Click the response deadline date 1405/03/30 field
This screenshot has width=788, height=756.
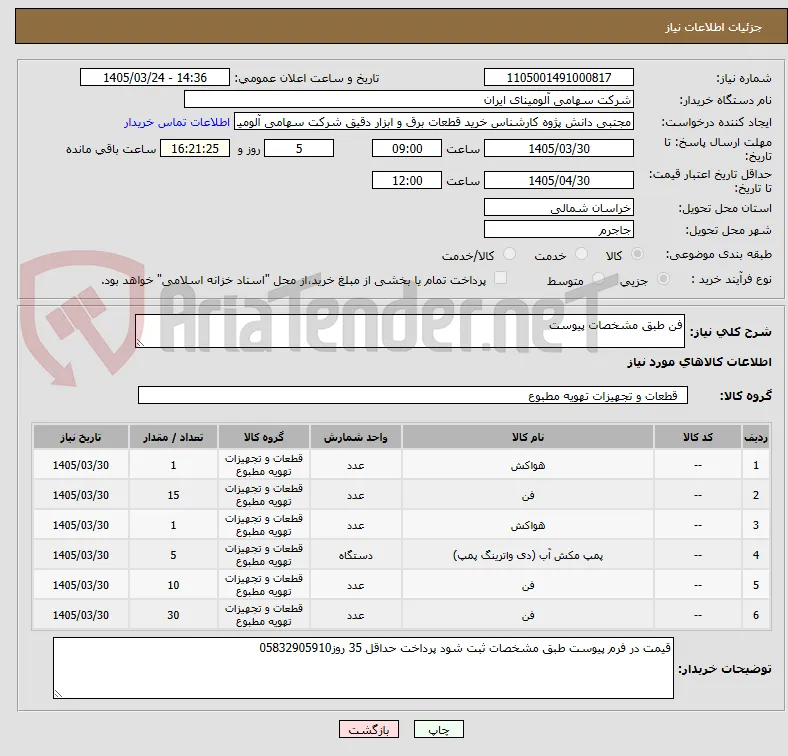558,148
